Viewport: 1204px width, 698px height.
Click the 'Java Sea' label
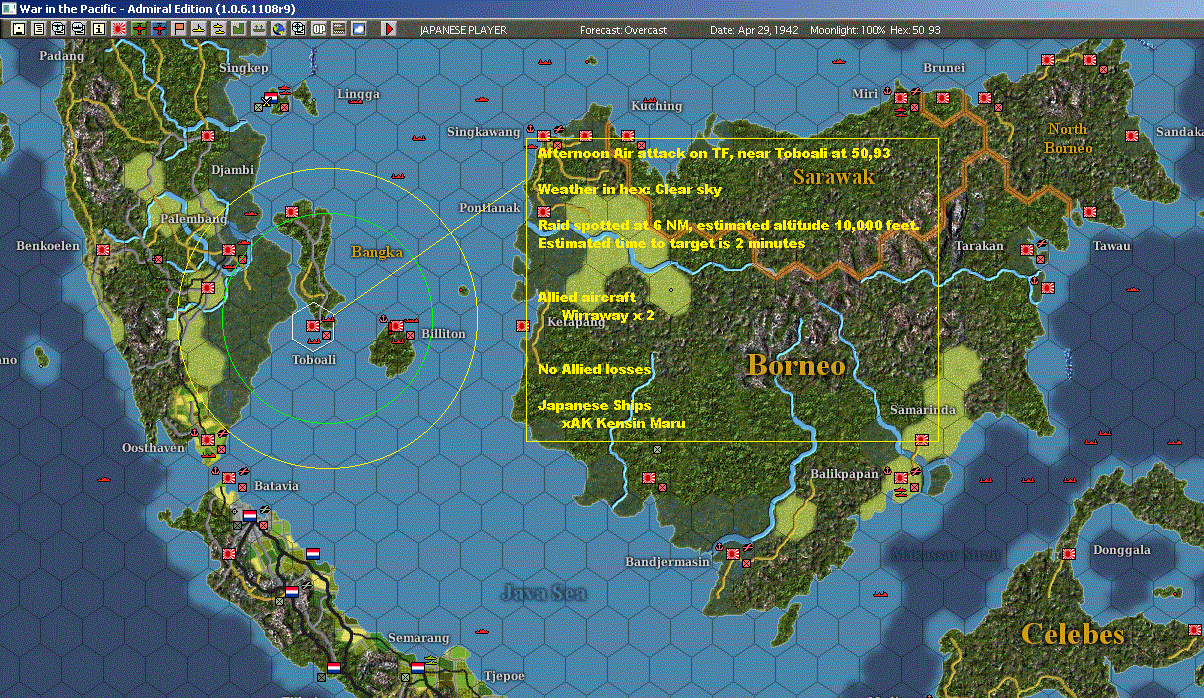pos(543,592)
